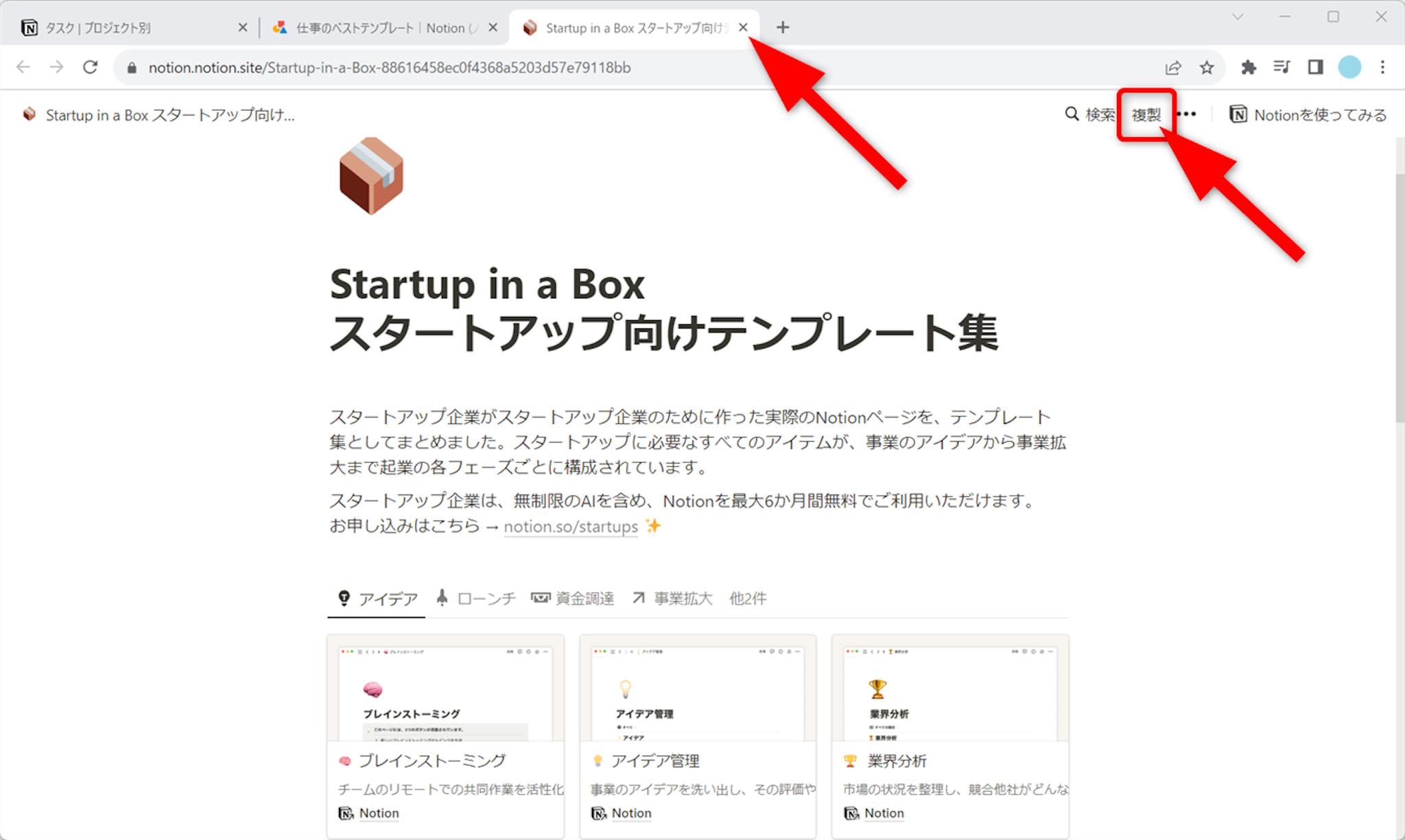Click Notionを使ってみる button
This screenshot has width=1405, height=840.
click(x=1308, y=115)
